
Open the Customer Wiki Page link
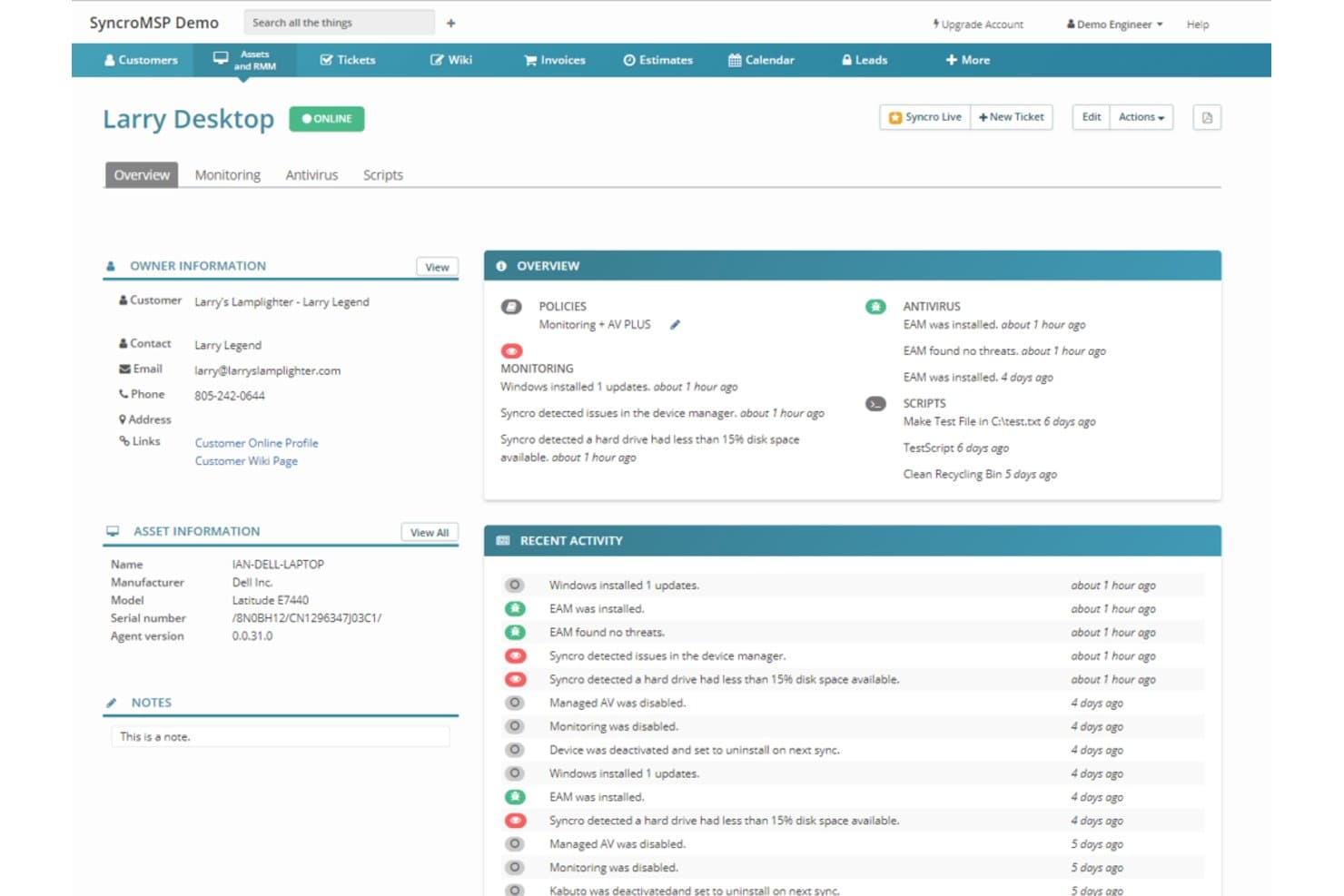(246, 461)
